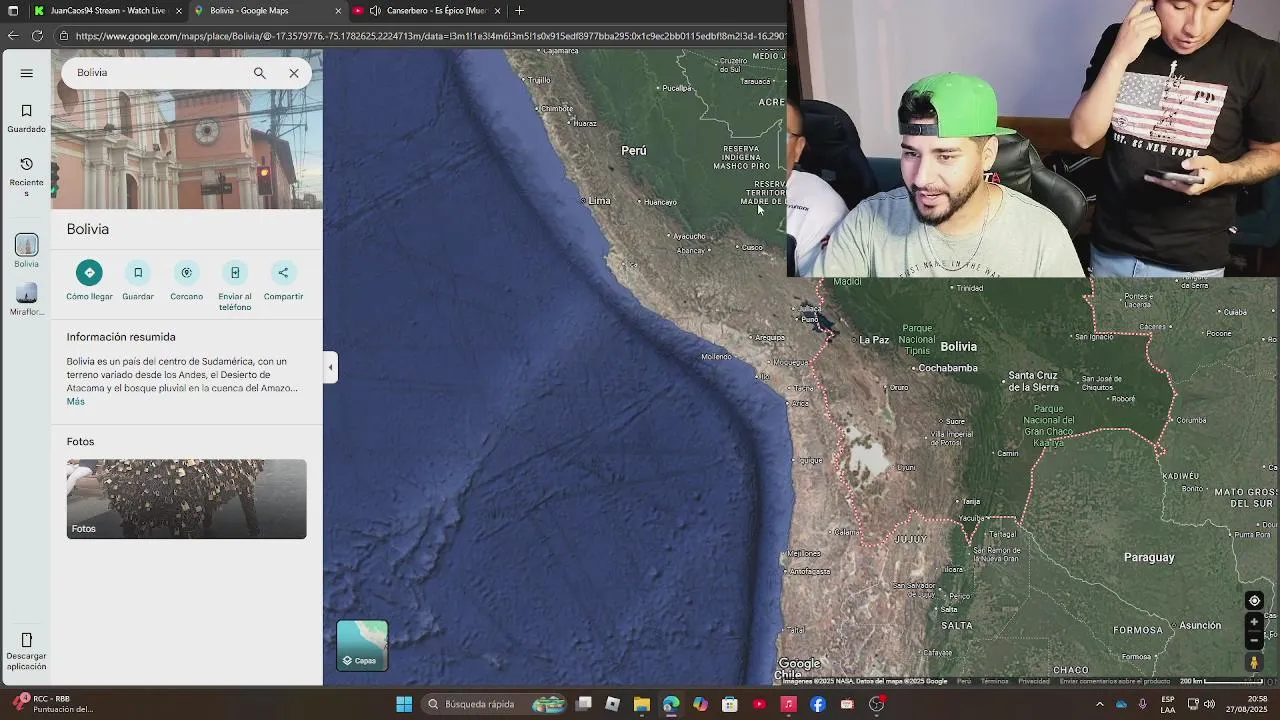Open Microsoft Edge from taskbar
The width and height of the screenshot is (1280, 720).
tap(671, 704)
